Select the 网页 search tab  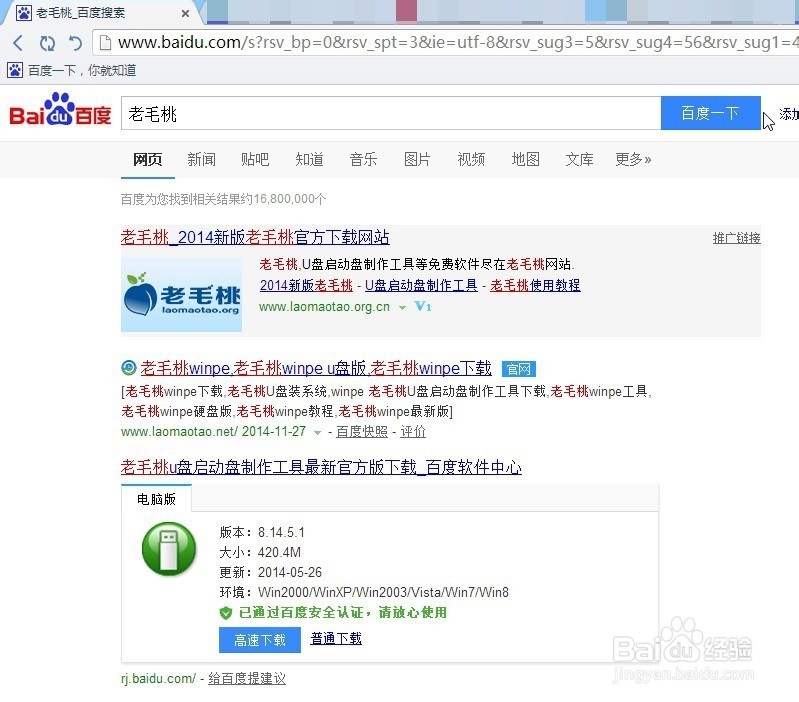point(148,159)
